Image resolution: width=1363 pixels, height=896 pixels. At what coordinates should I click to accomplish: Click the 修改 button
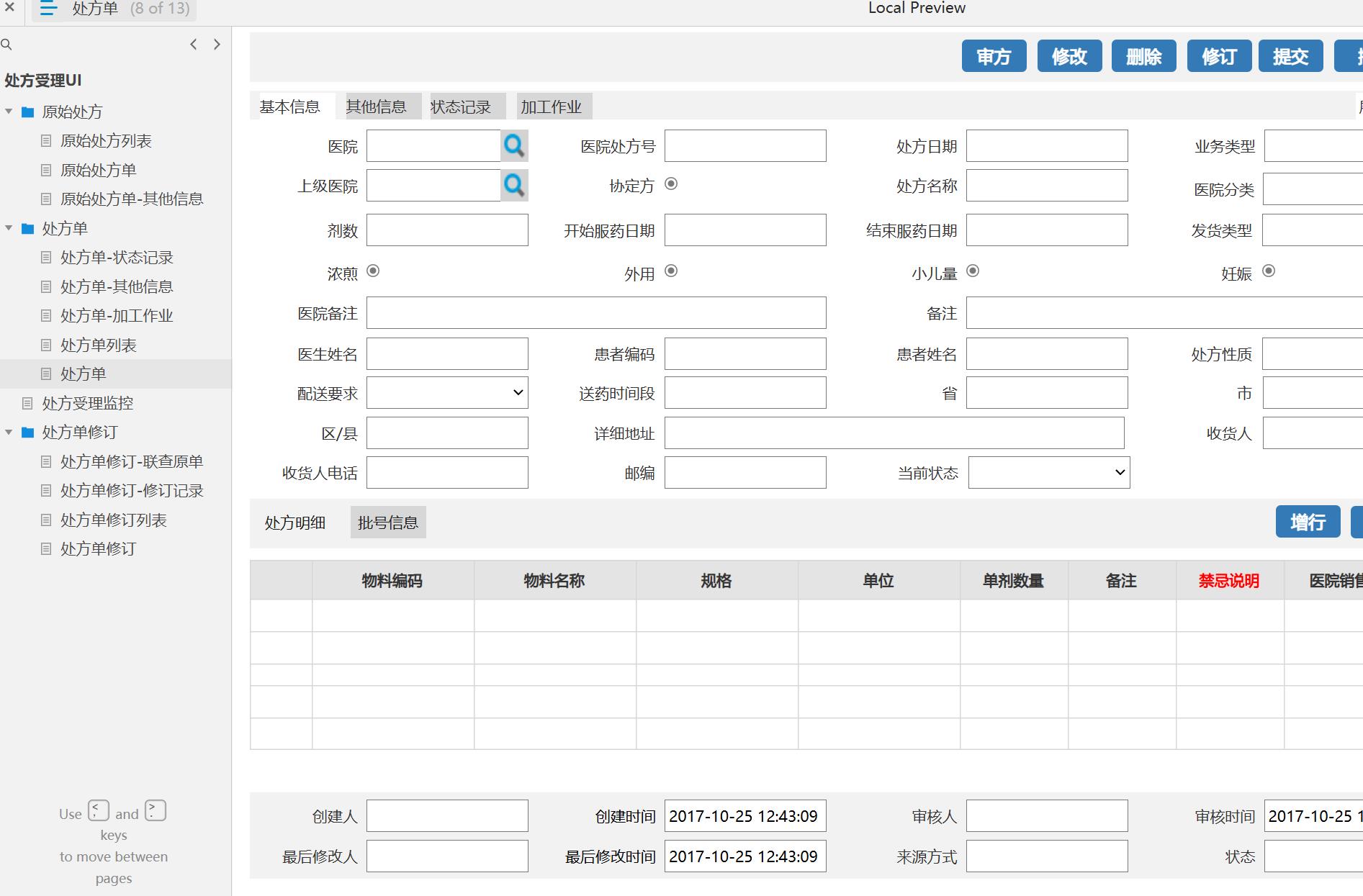(1070, 56)
